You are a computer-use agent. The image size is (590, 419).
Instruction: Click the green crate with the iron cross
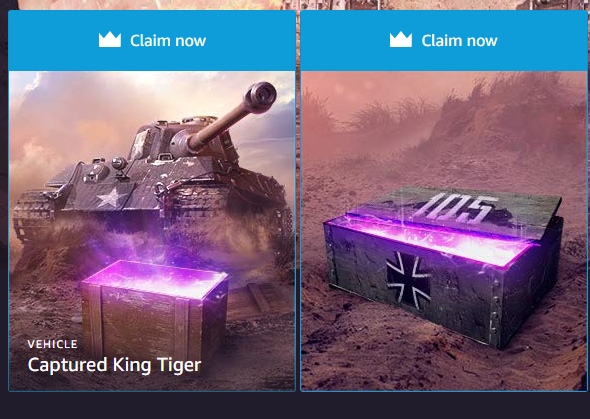(x=444, y=265)
